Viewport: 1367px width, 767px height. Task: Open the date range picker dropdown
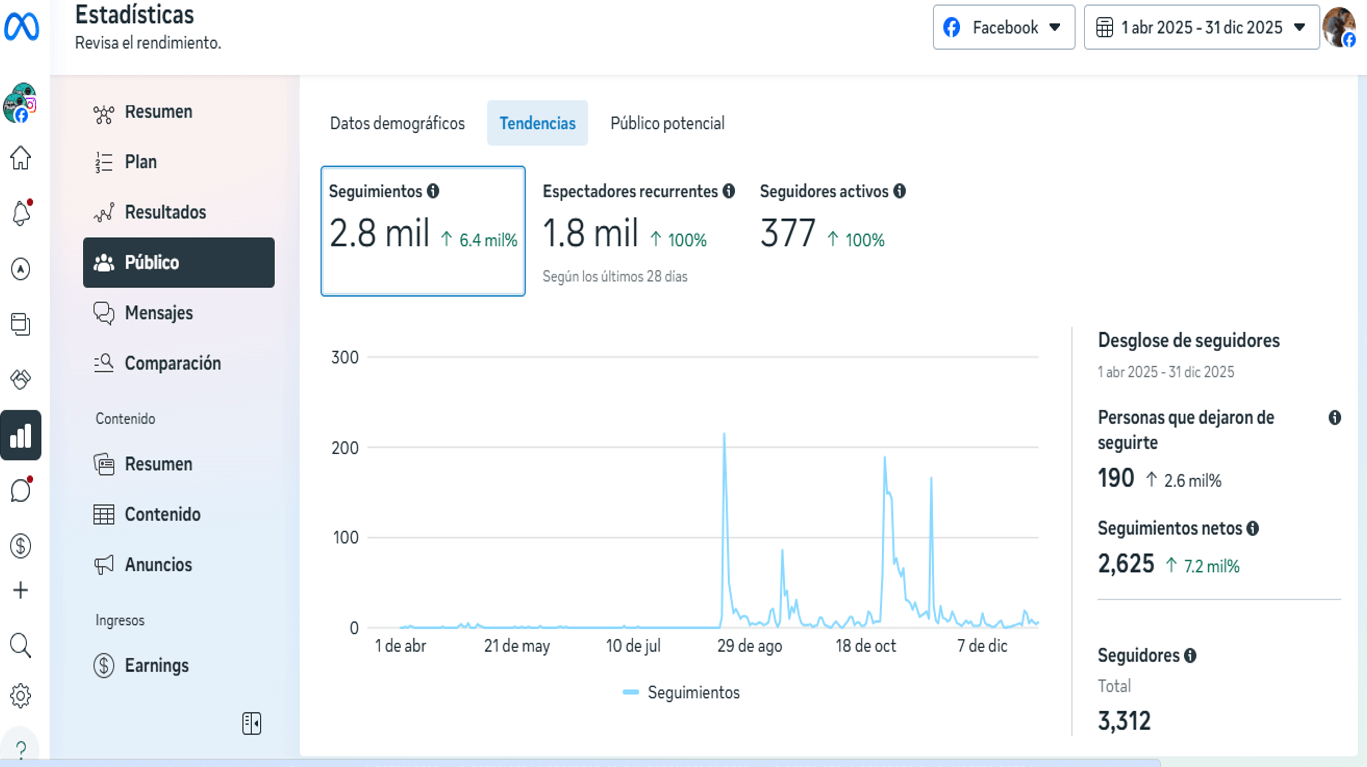1201,27
